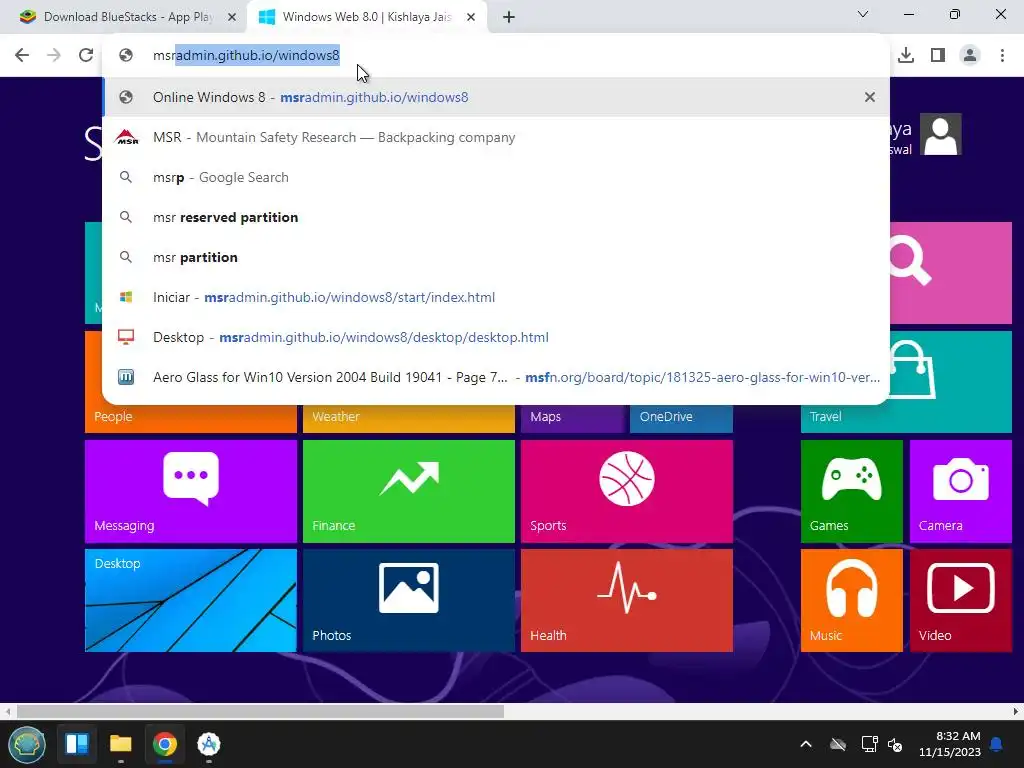This screenshot has width=1024, height=768.
Task: Open the Desktop tile
Action: (x=191, y=600)
